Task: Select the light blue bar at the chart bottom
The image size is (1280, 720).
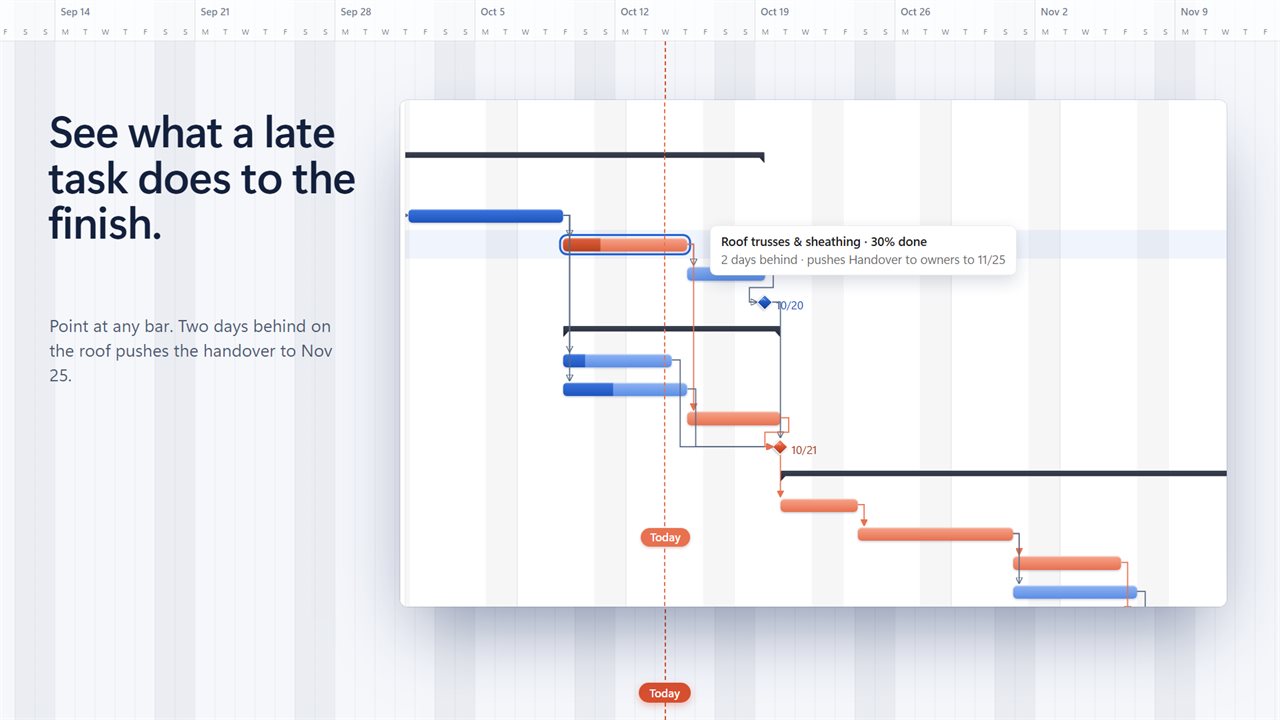Action: coord(1075,592)
